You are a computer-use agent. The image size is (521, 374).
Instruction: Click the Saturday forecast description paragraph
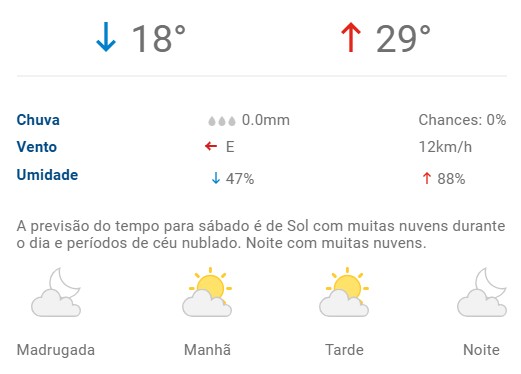click(261, 234)
